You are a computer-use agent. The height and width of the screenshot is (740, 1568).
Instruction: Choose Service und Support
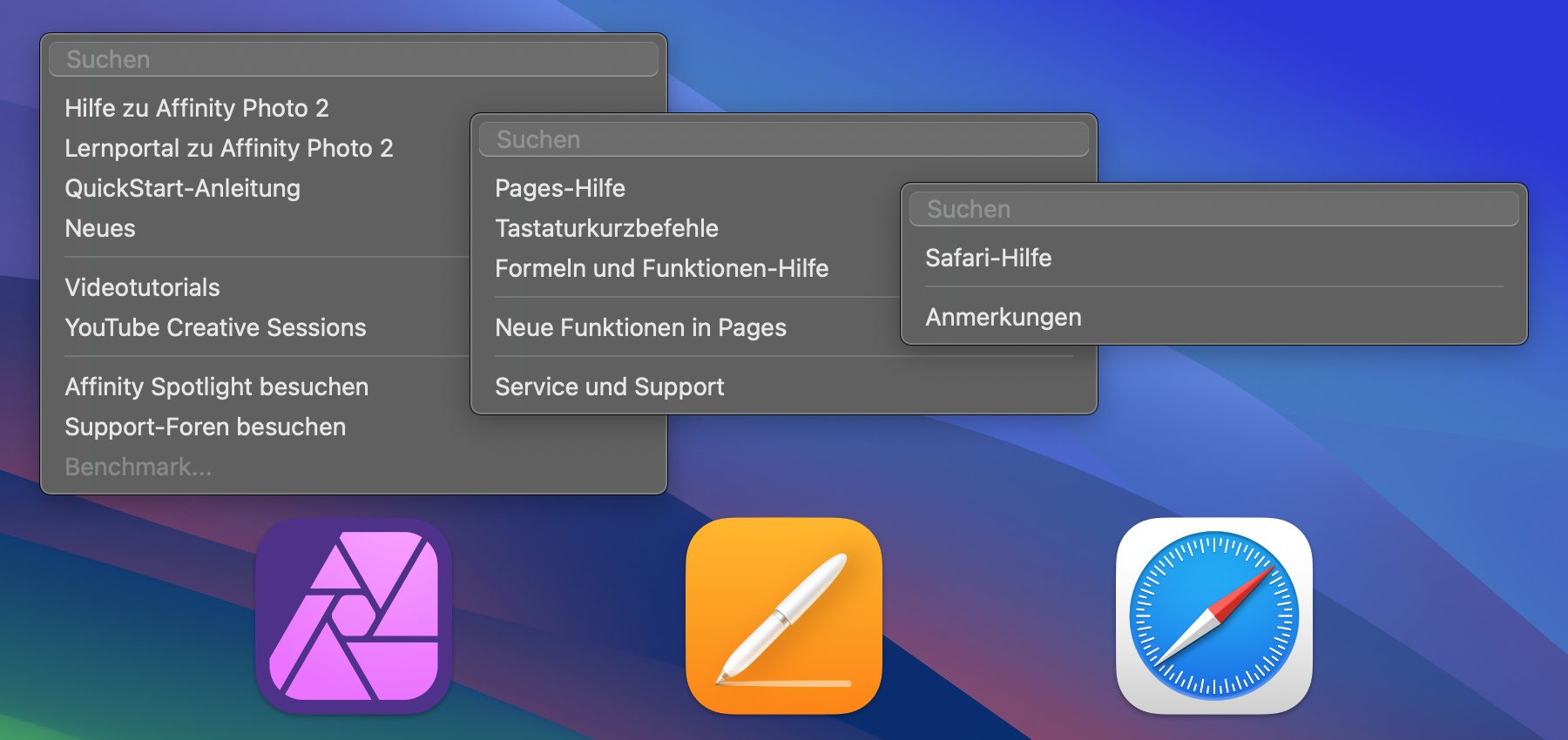pos(609,387)
